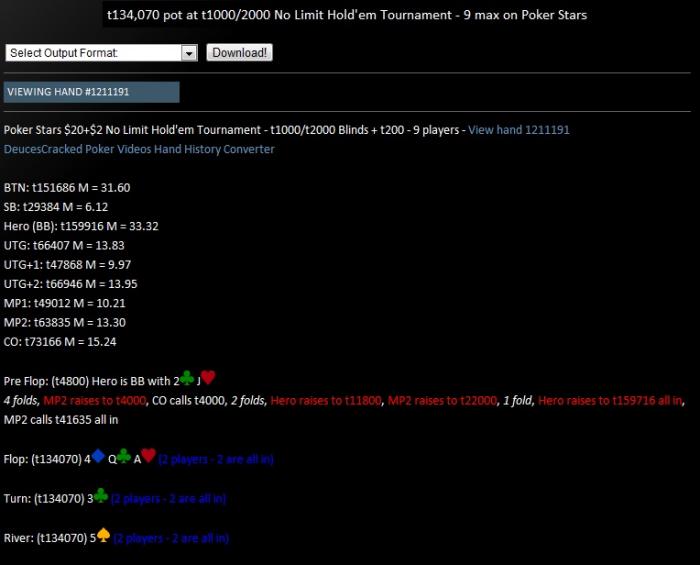This screenshot has height=565, width=700.
Task: Click the UTG+2: t66946 M = 13.95 line
Action: click(x=71, y=283)
